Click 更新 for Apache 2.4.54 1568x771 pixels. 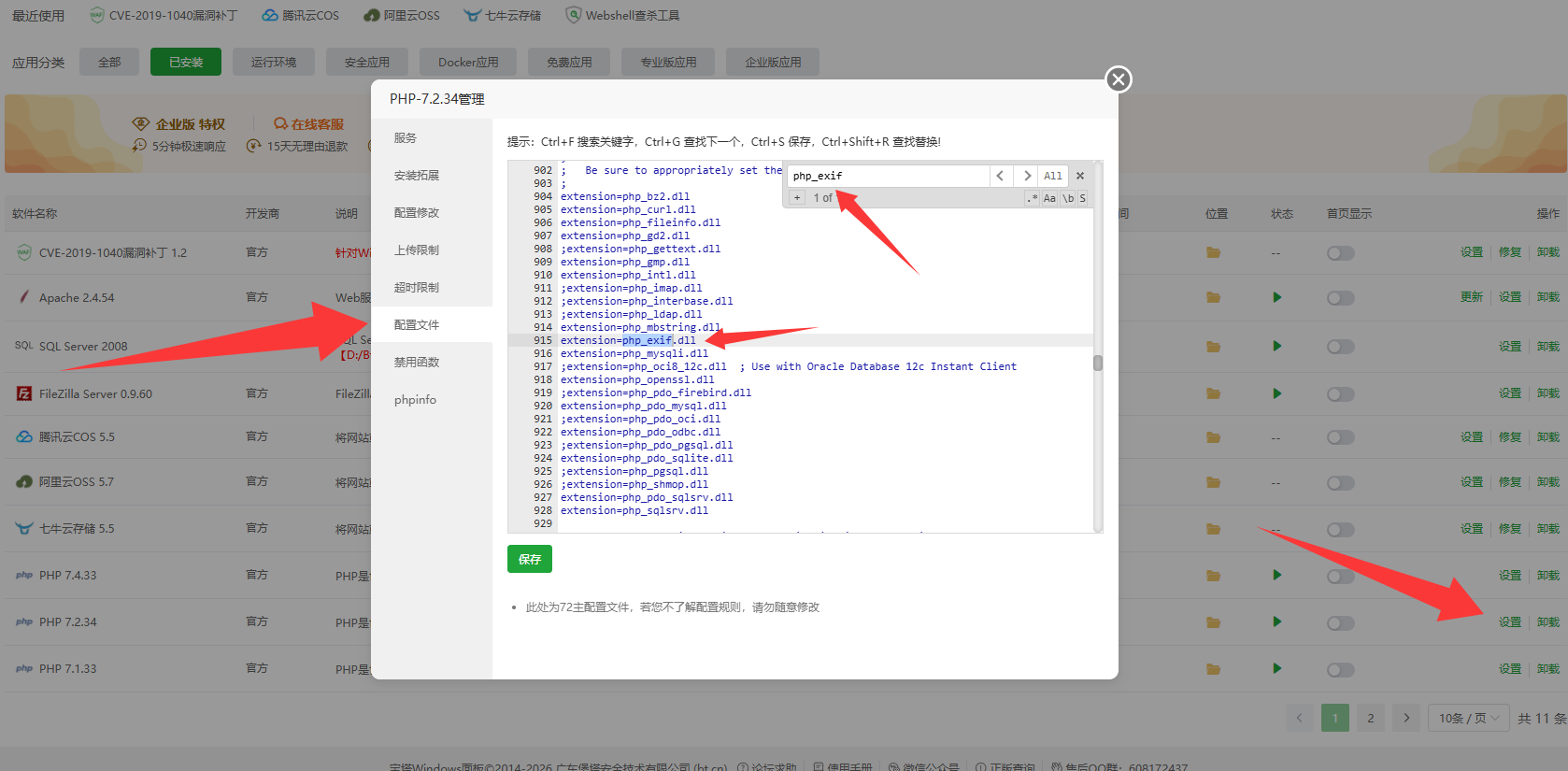point(1472,297)
